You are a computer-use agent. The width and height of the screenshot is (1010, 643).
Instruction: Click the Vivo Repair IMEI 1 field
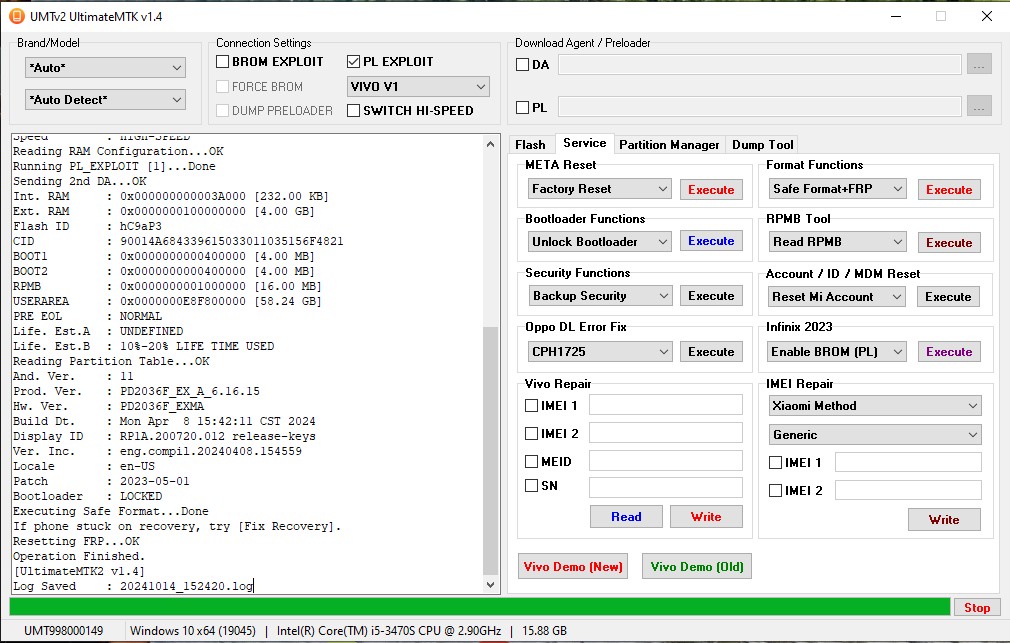click(x=666, y=405)
